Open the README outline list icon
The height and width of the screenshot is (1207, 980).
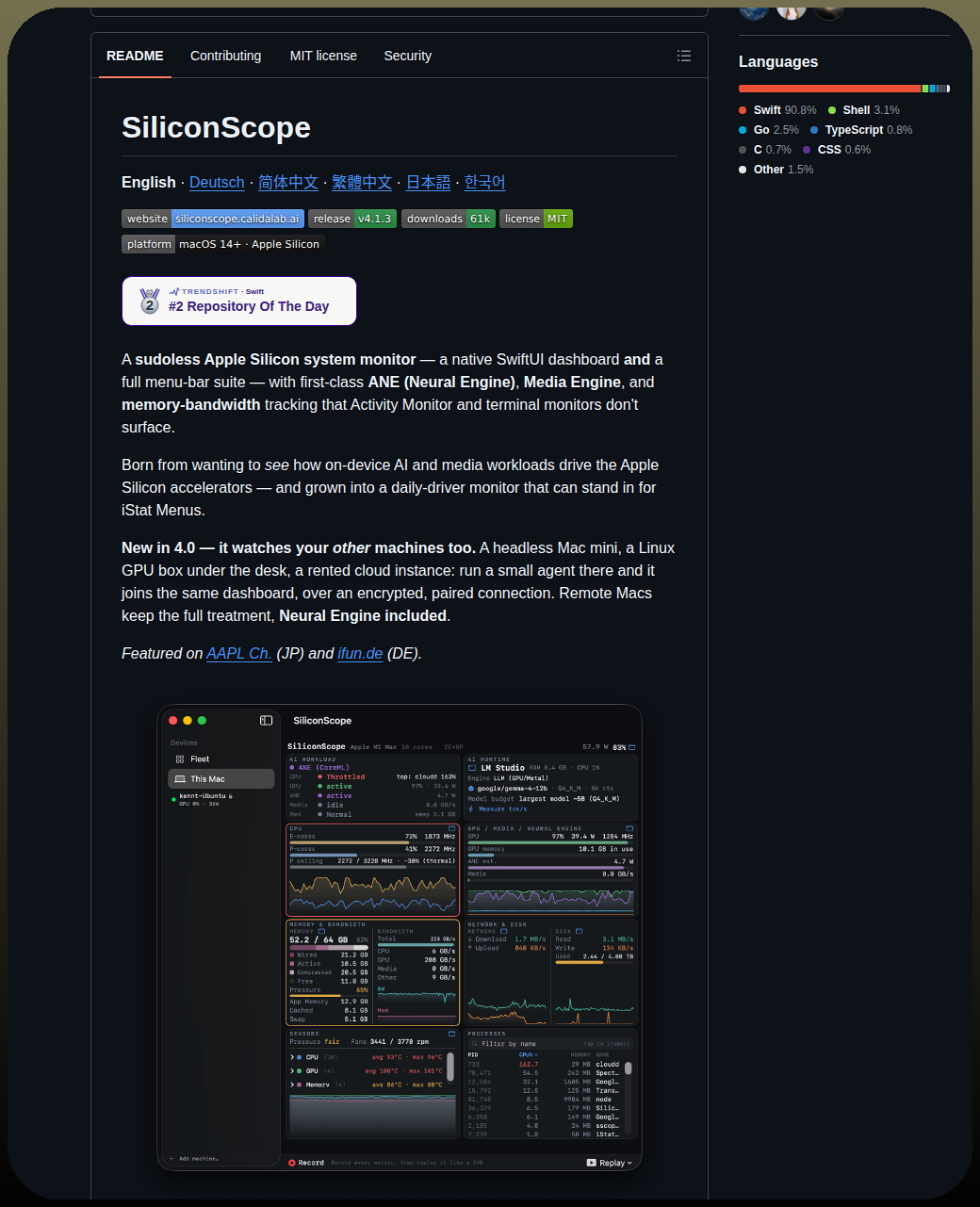(684, 56)
